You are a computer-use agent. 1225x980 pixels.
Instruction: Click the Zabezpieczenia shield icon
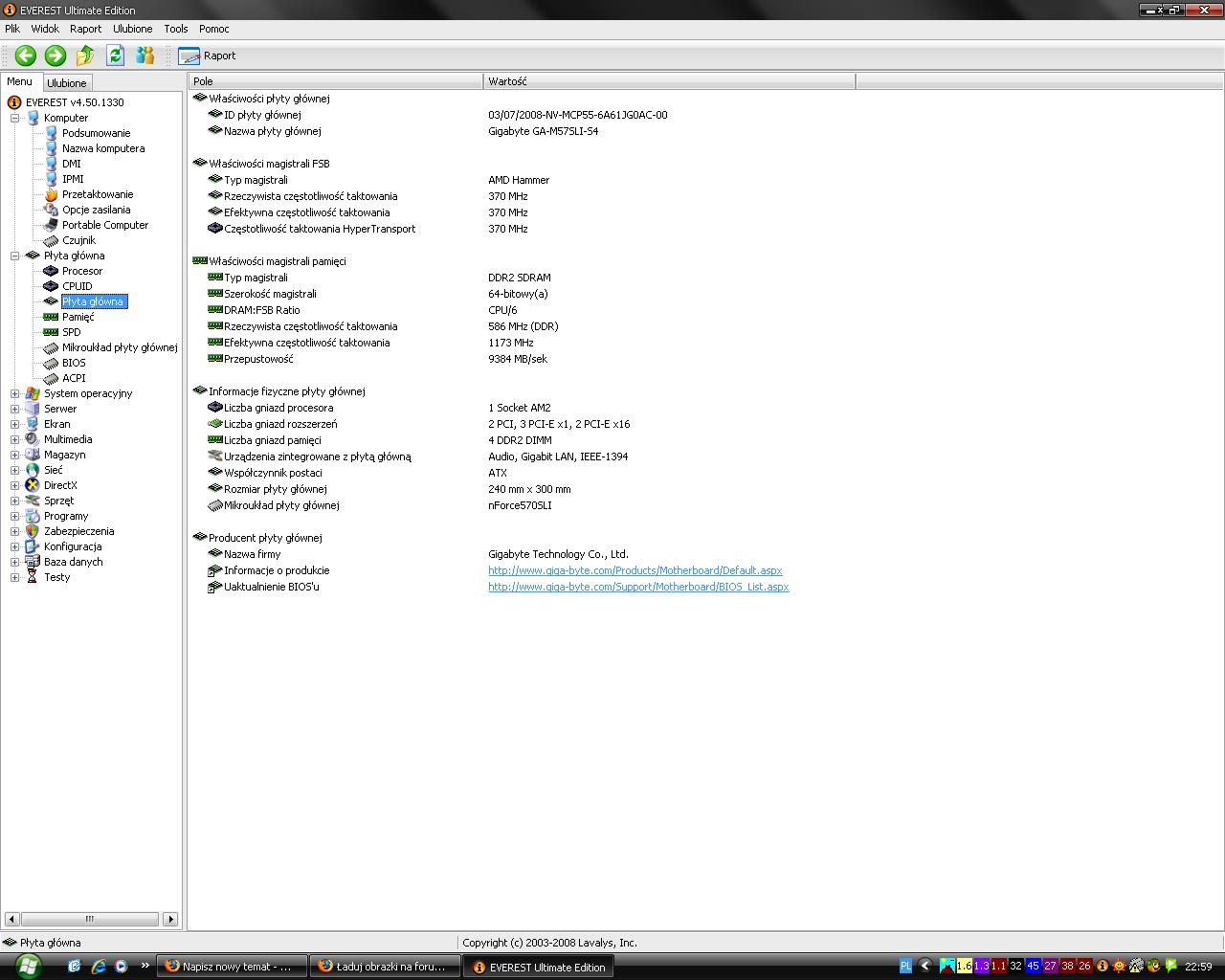pos(33,531)
